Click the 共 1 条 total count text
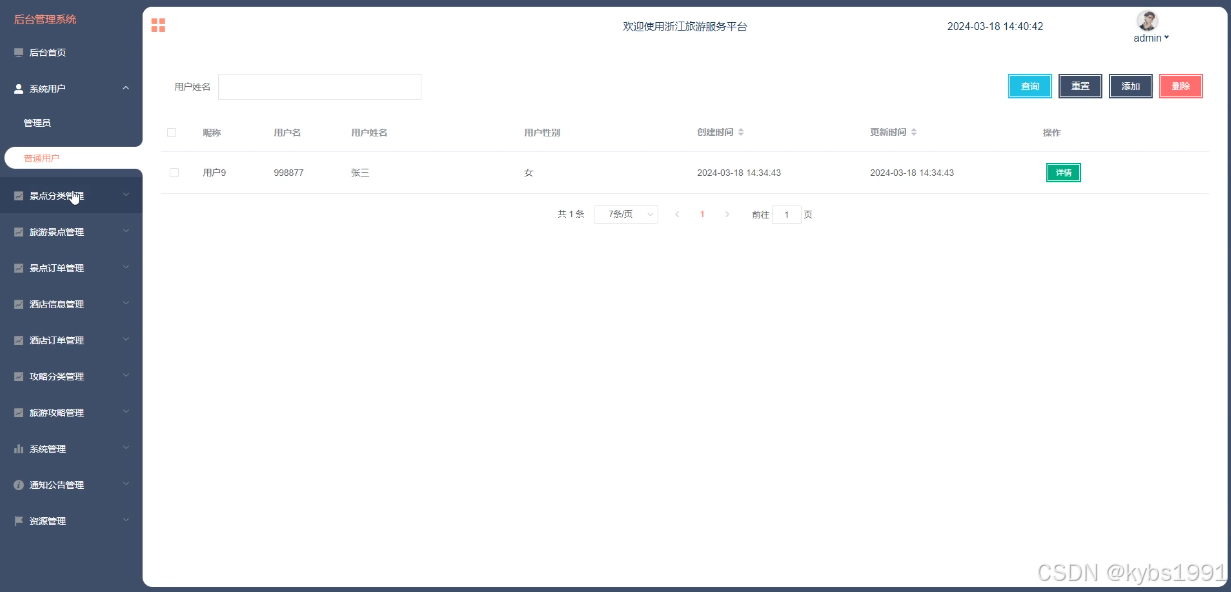 (x=571, y=214)
